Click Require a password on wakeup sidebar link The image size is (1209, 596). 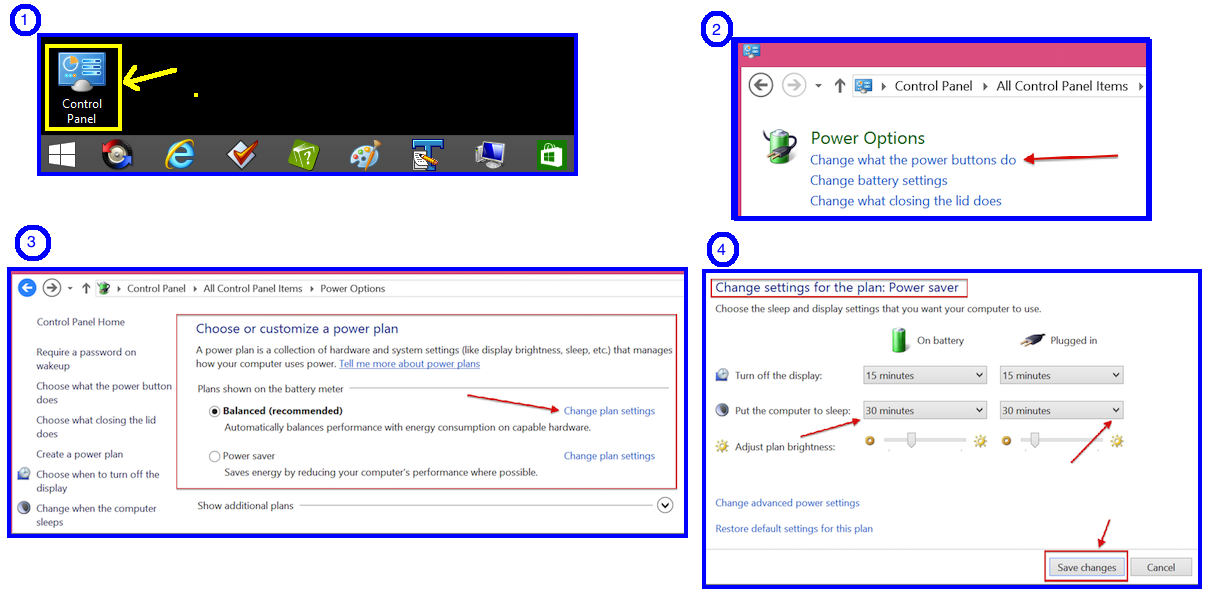[x=86, y=359]
